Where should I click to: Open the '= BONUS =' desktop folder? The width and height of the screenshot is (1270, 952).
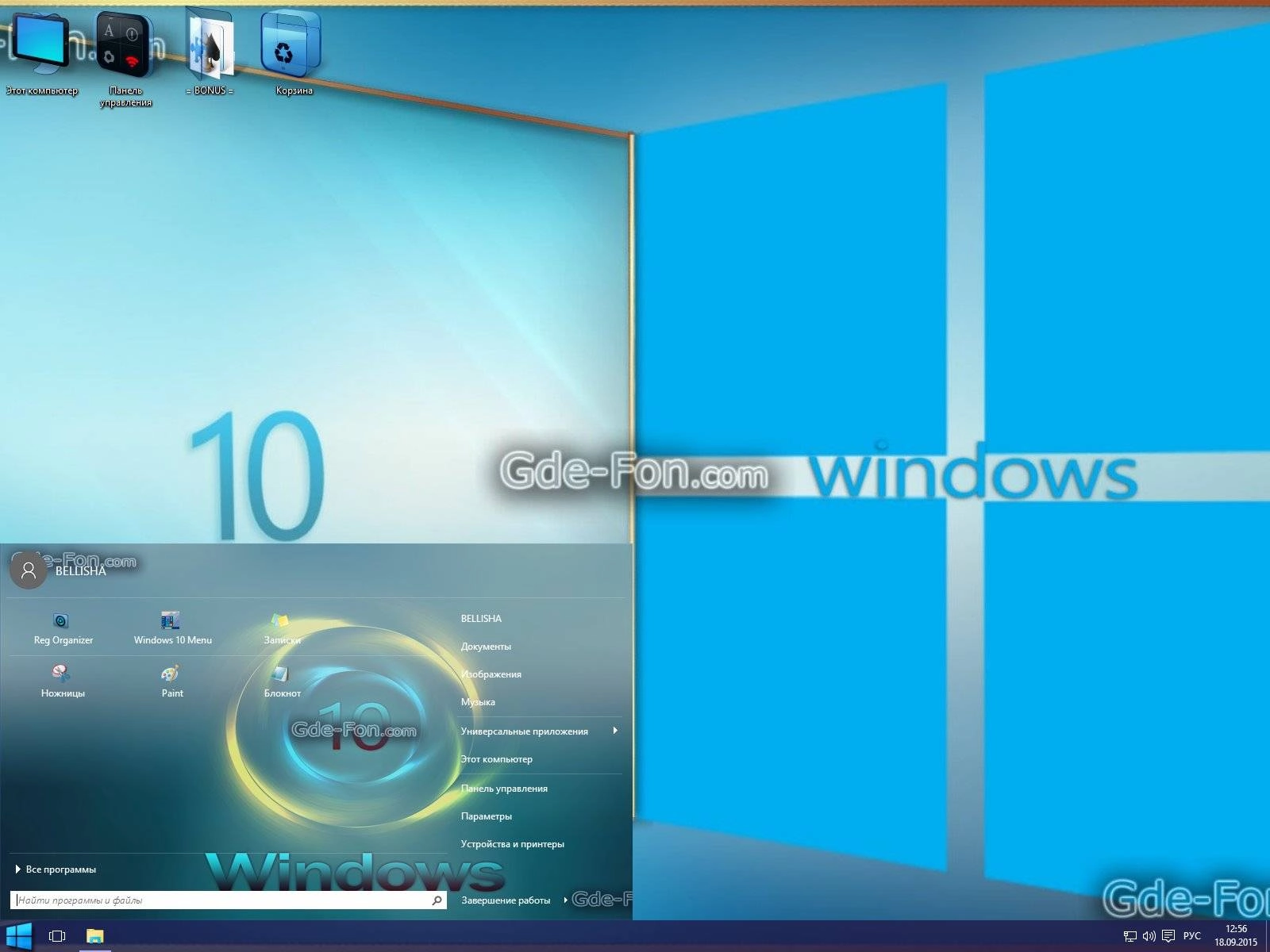coord(210,52)
